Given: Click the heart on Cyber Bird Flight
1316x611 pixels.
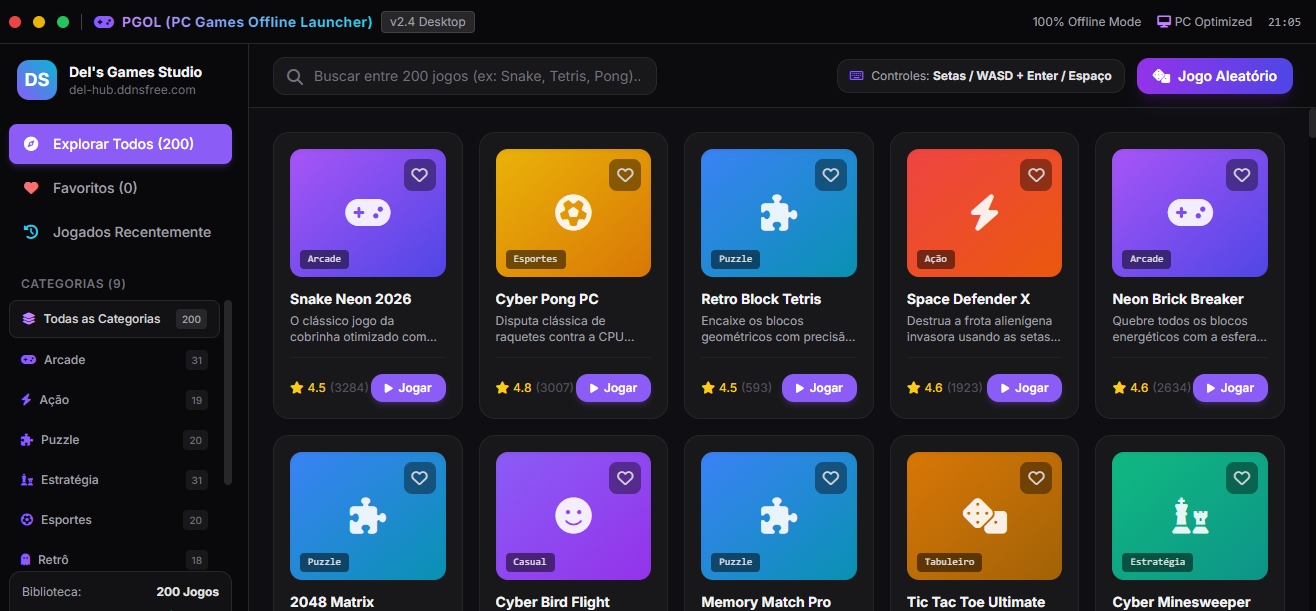Looking at the screenshot, I should tap(625, 478).
